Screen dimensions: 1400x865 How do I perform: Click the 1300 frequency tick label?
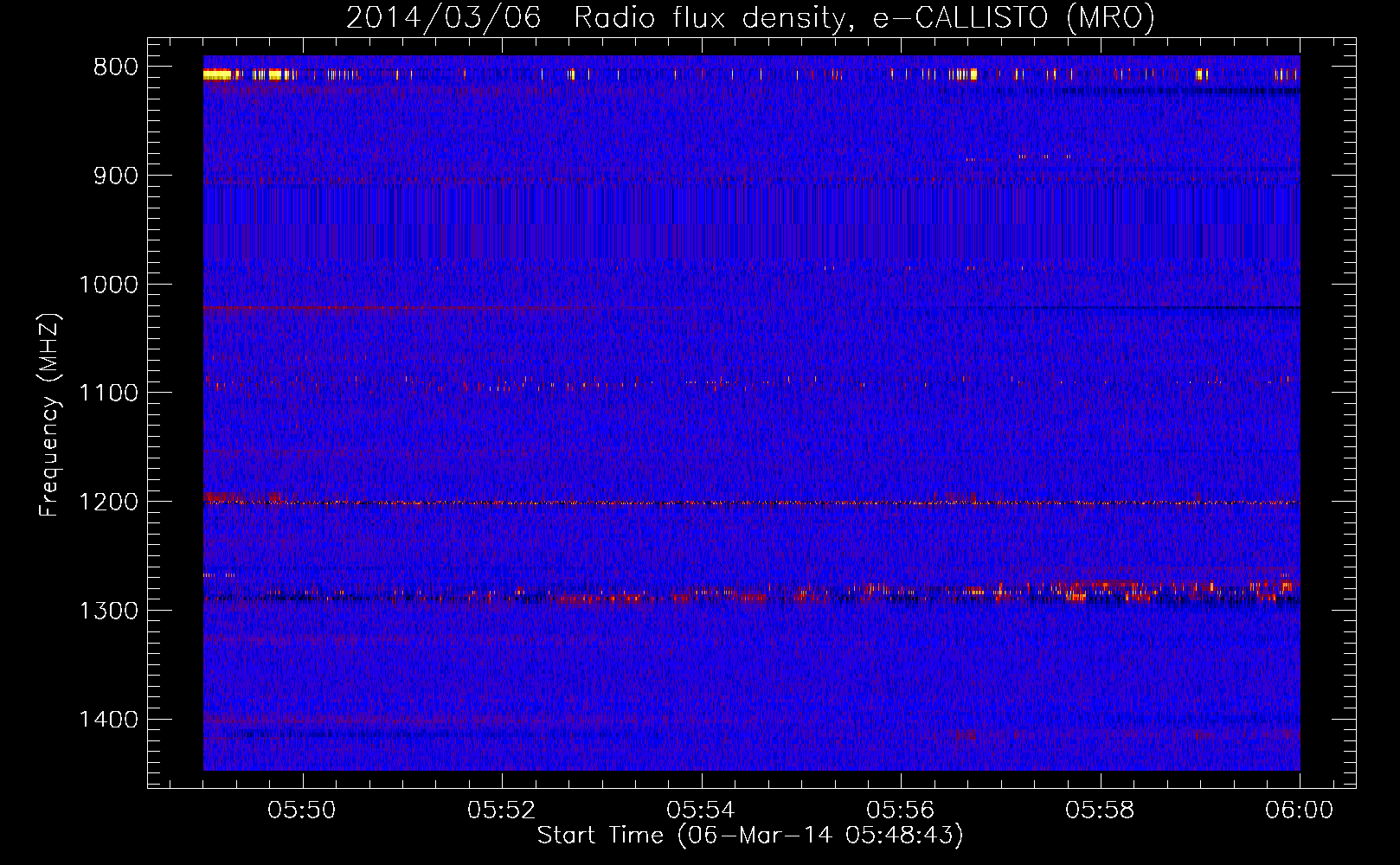coord(108,612)
